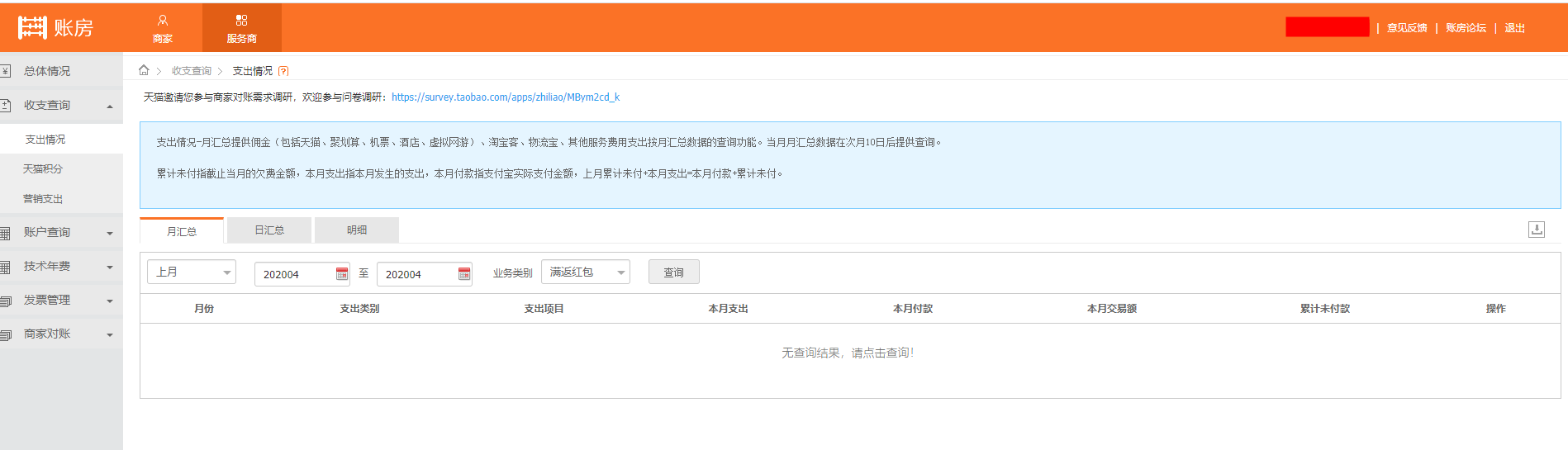Viewport: 1568px width, 450px height.
Task: Open the start month calendar icon
Action: [x=342, y=274]
